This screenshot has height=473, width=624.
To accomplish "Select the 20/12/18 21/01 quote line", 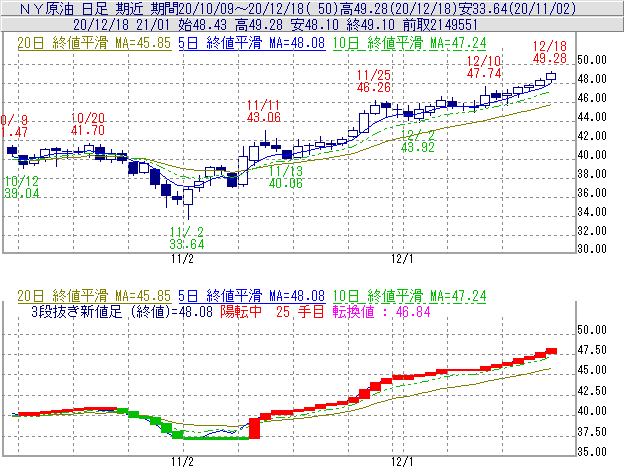I will click(x=275, y=25).
